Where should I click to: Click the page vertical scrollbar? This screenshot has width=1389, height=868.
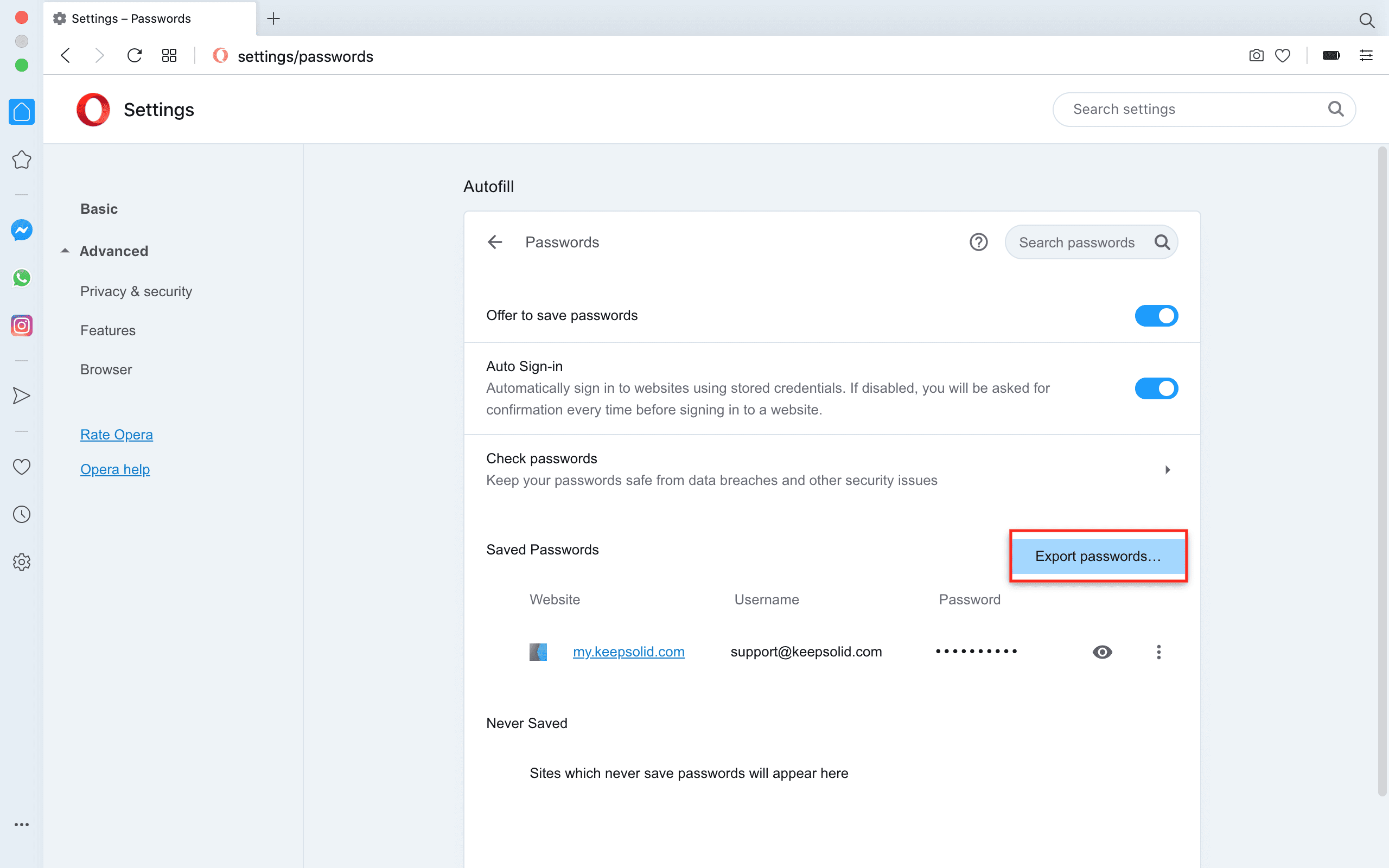(1381, 471)
